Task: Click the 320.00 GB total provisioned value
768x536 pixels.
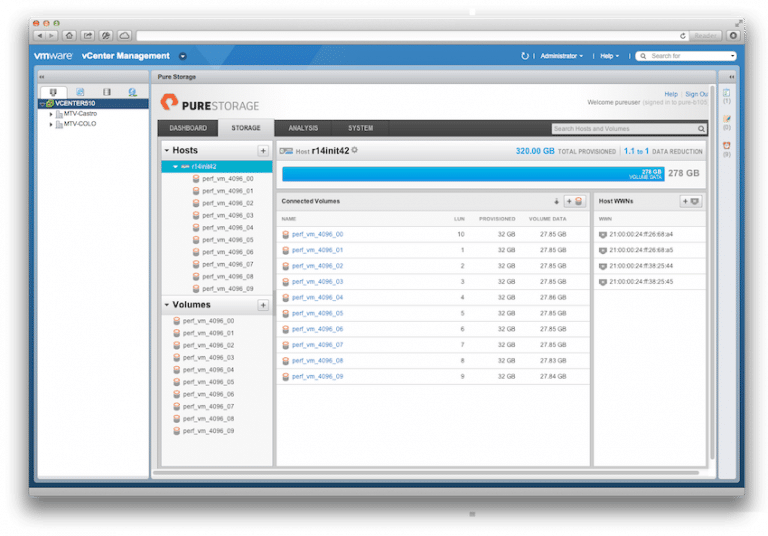Action: click(535, 151)
